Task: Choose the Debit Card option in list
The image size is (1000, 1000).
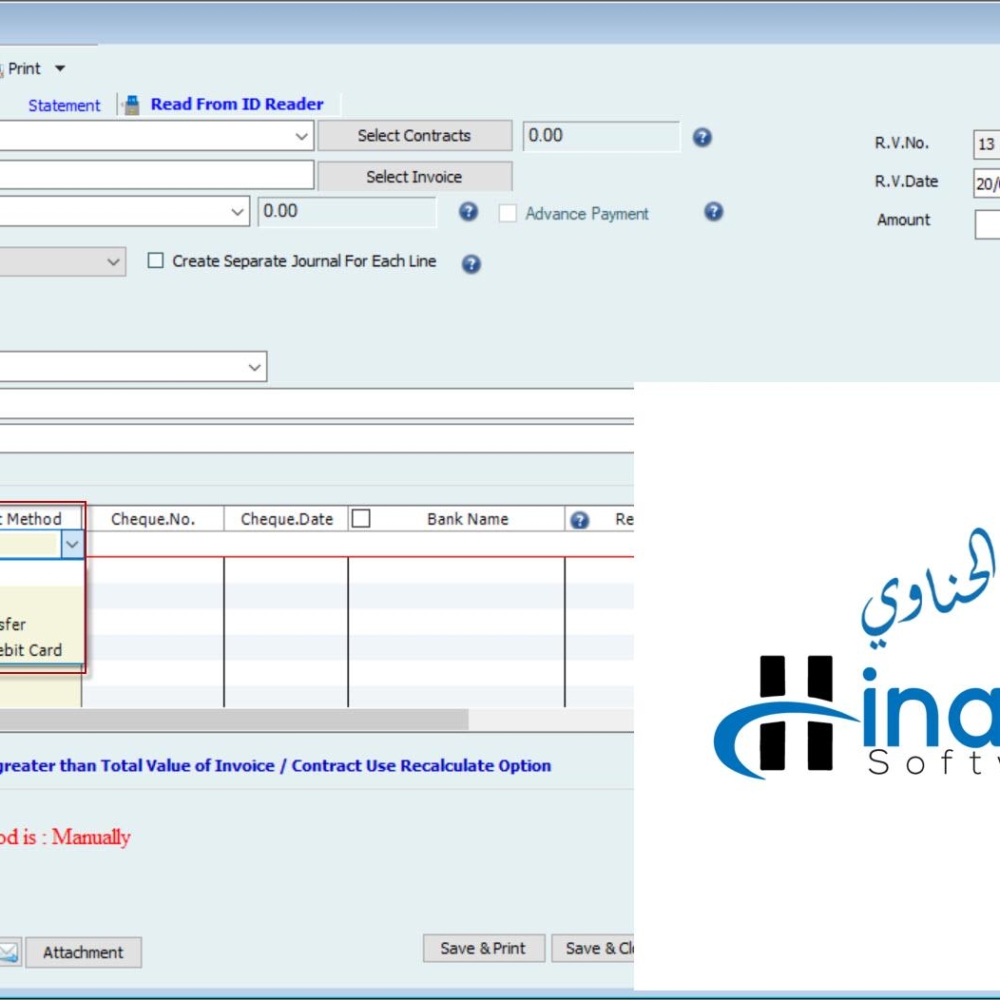Action: point(31,650)
